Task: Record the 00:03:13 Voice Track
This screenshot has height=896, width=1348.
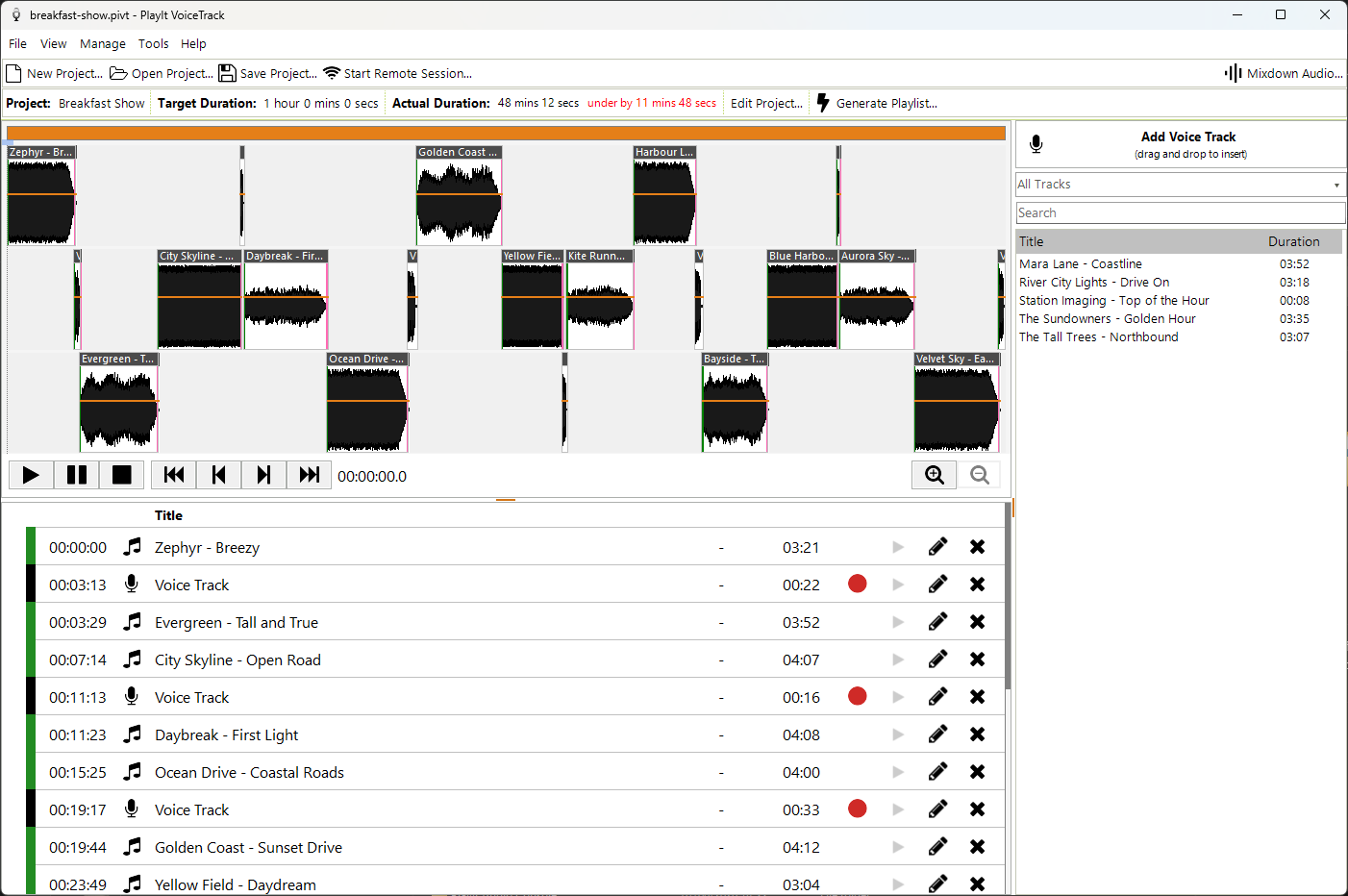Action: click(x=858, y=584)
